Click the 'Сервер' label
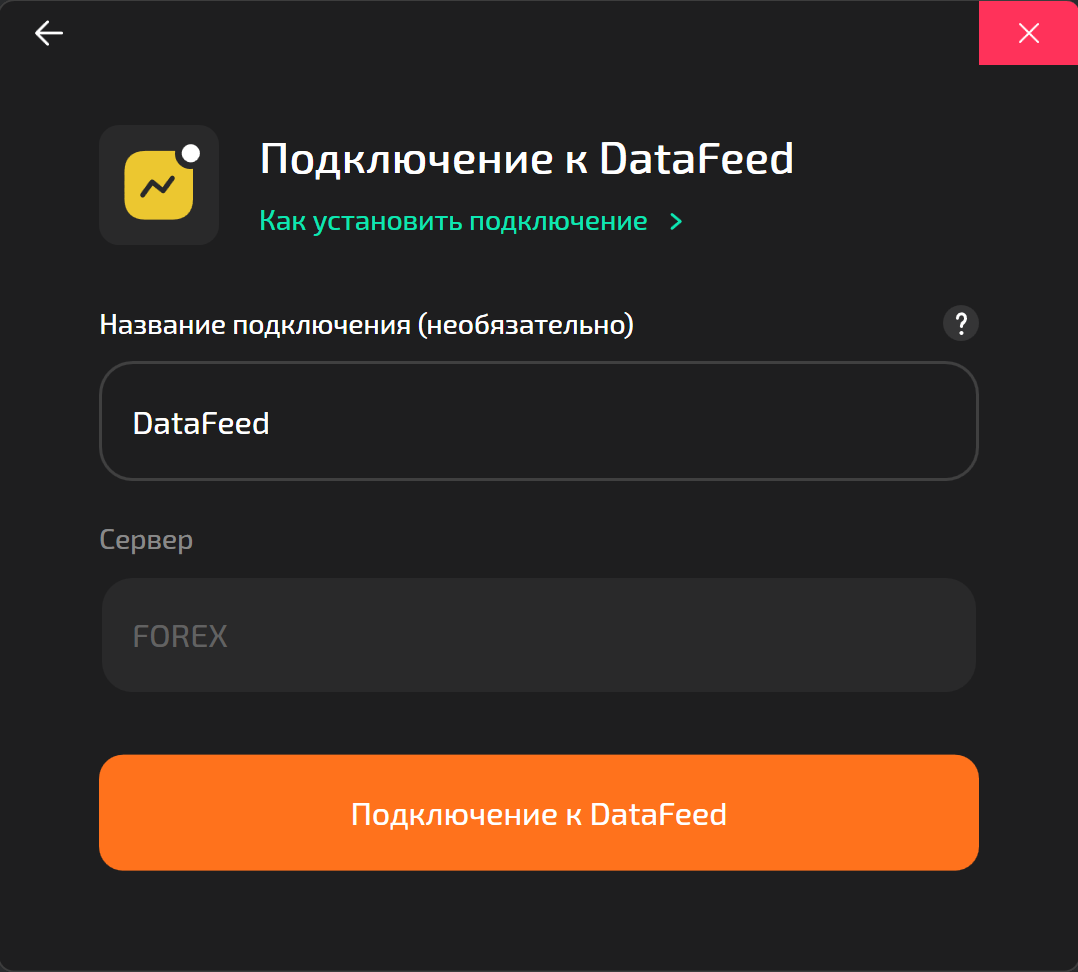The width and height of the screenshot is (1078, 972). [146, 540]
